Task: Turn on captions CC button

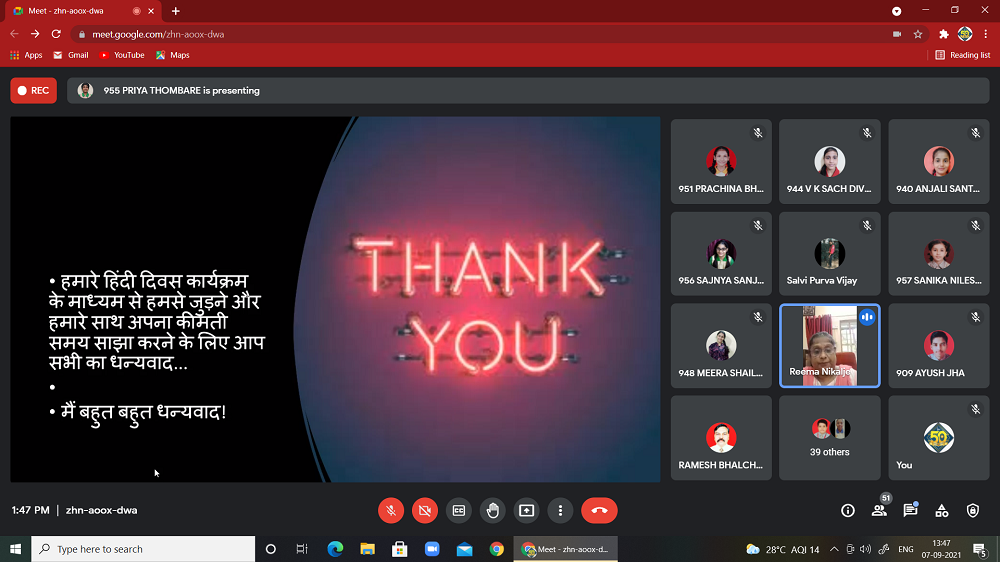Action: point(459,510)
